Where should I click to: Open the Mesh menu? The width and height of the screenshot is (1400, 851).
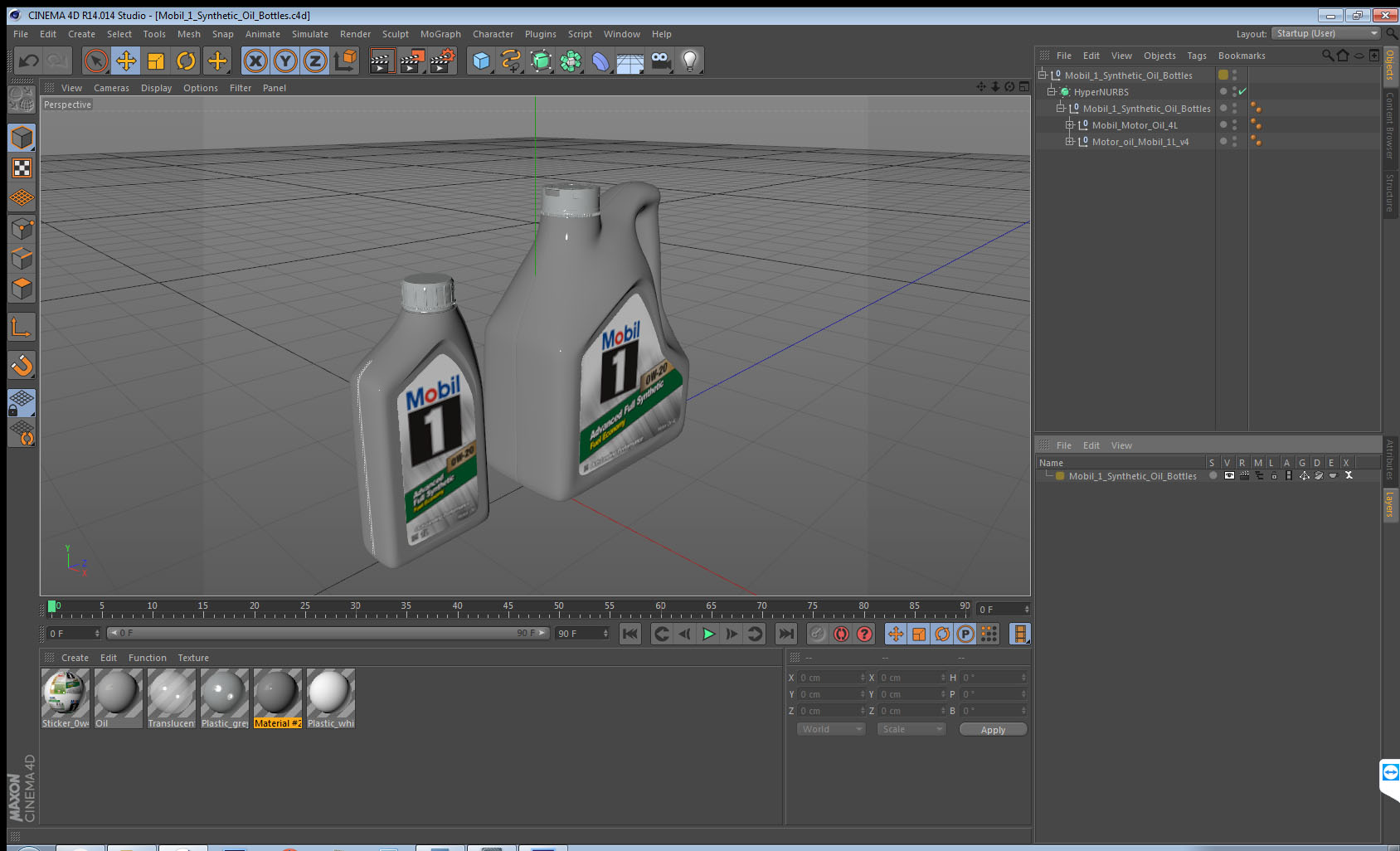coord(188,34)
